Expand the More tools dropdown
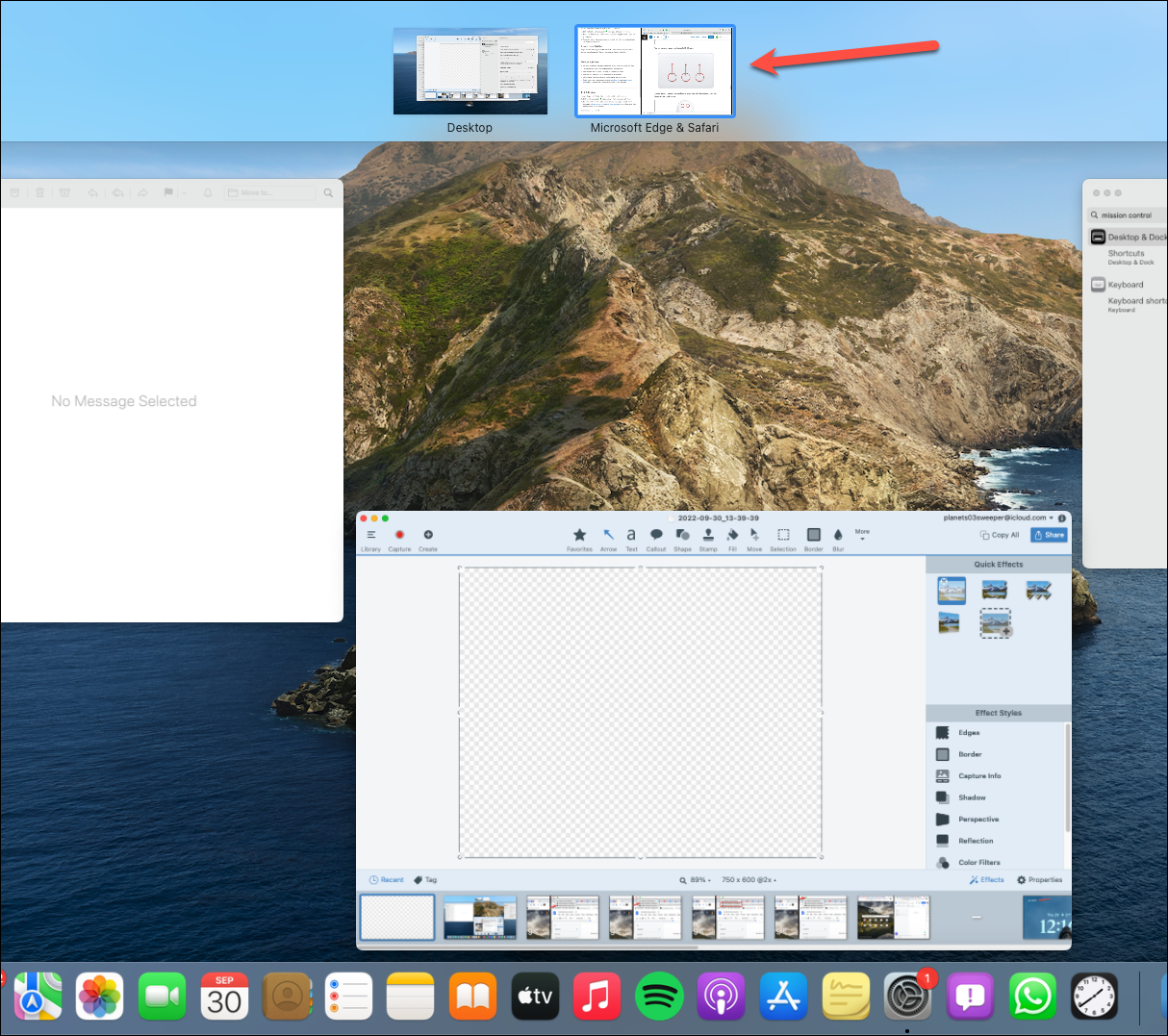Screen dimensions: 1168x1036 tap(862, 534)
